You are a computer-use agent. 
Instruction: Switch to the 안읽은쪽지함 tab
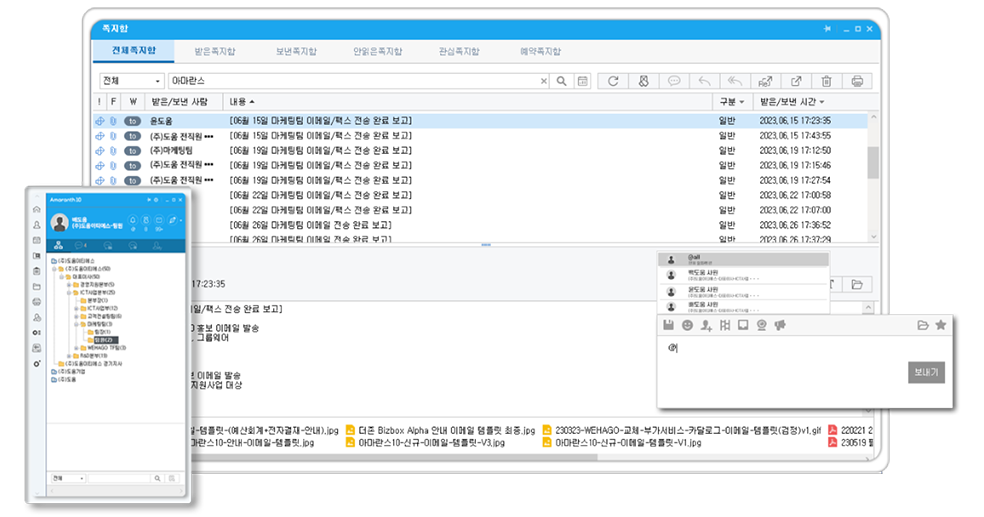point(378,51)
